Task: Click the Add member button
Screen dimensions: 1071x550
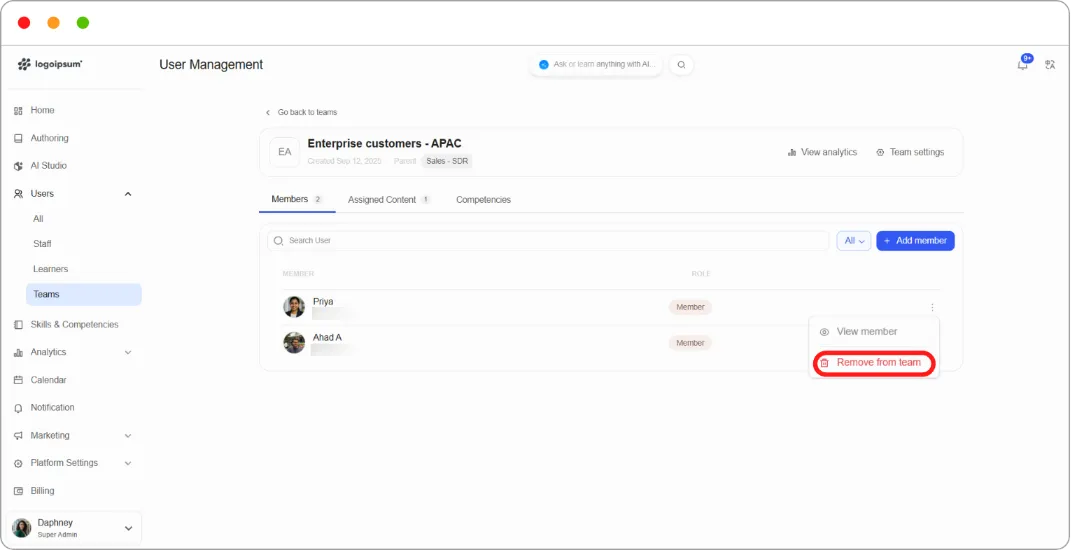Action: 915,240
